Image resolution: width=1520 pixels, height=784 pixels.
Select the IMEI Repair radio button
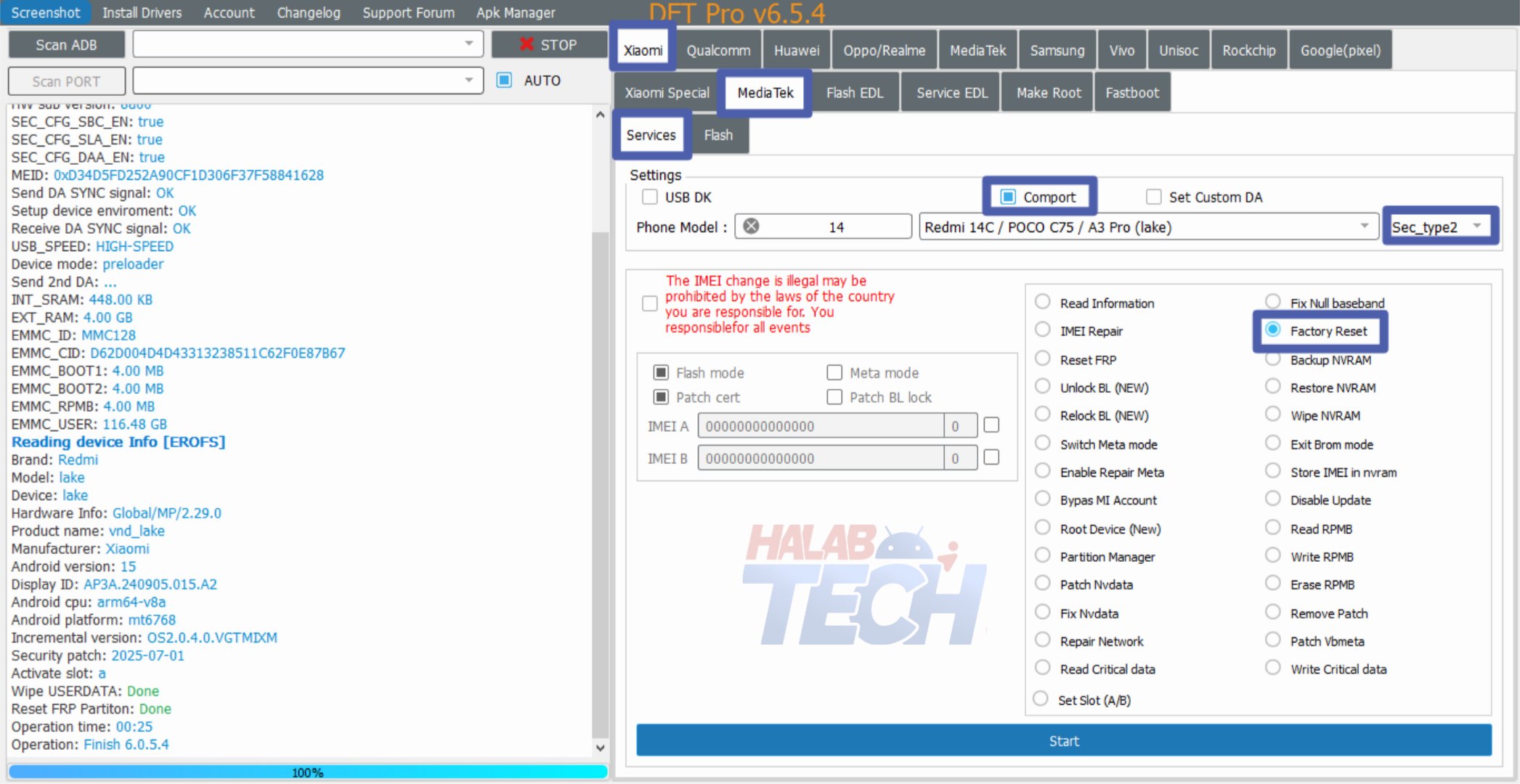point(1043,330)
